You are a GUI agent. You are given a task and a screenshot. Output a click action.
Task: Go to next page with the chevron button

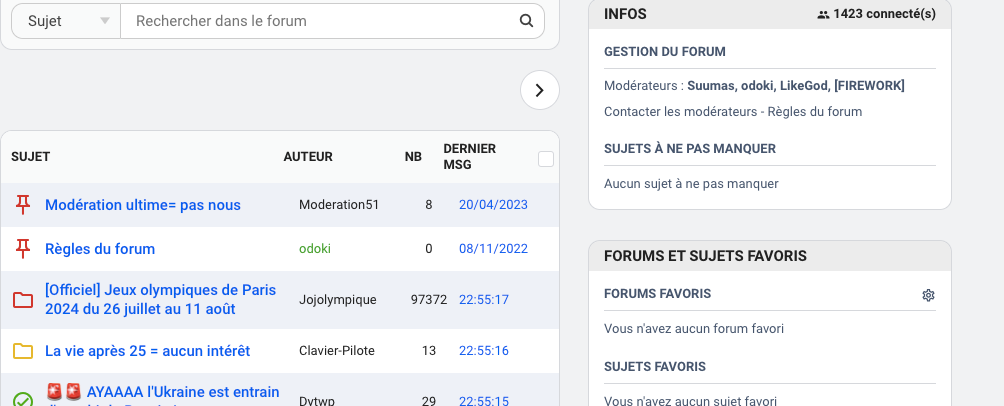[x=540, y=90]
